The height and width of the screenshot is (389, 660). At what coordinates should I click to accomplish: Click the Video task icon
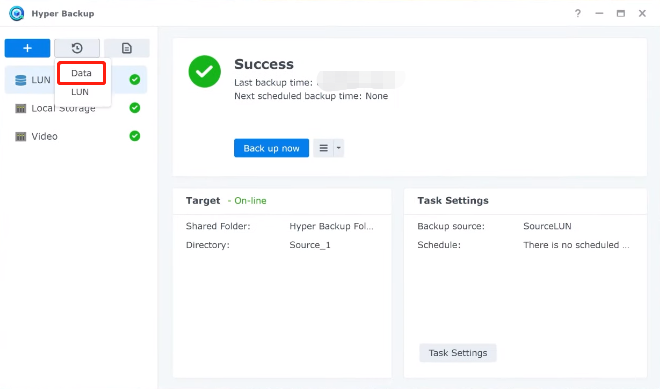(20, 137)
